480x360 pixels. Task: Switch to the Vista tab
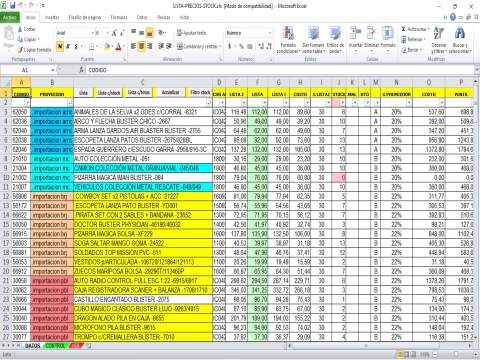(x=184, y=17)
